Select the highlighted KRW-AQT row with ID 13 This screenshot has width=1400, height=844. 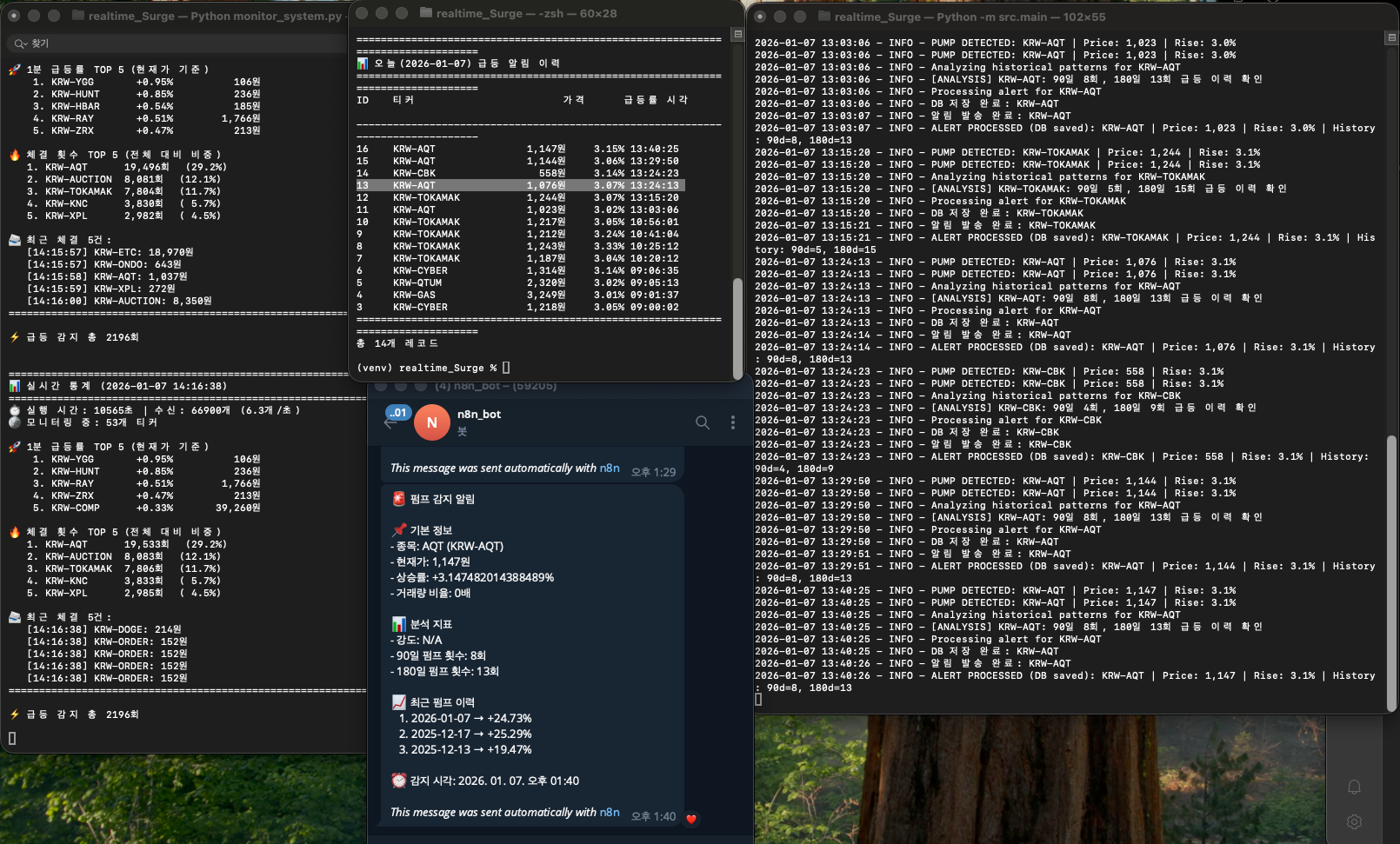point(520,185)
